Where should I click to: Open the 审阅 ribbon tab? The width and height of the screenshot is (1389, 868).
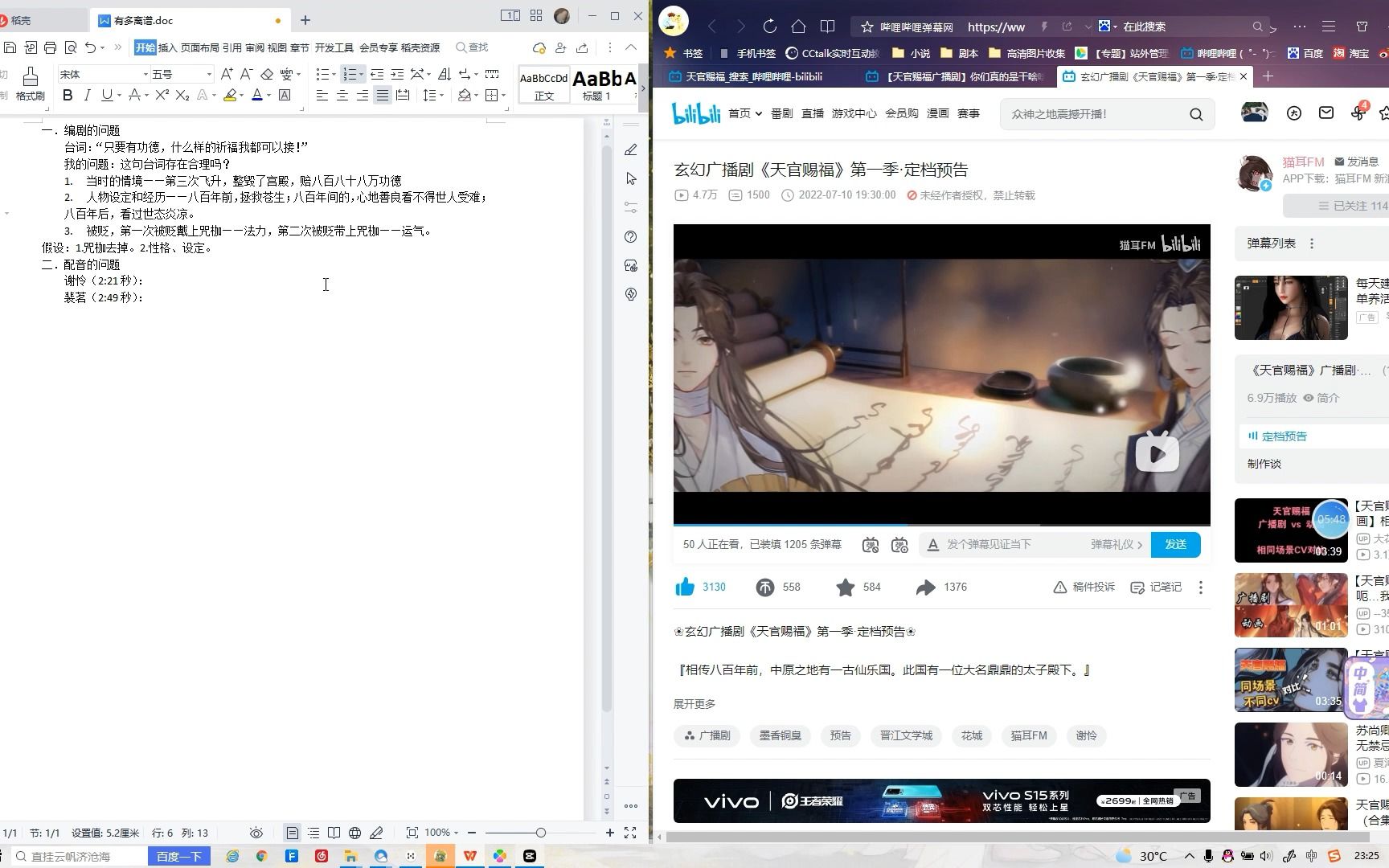point(255,47)
